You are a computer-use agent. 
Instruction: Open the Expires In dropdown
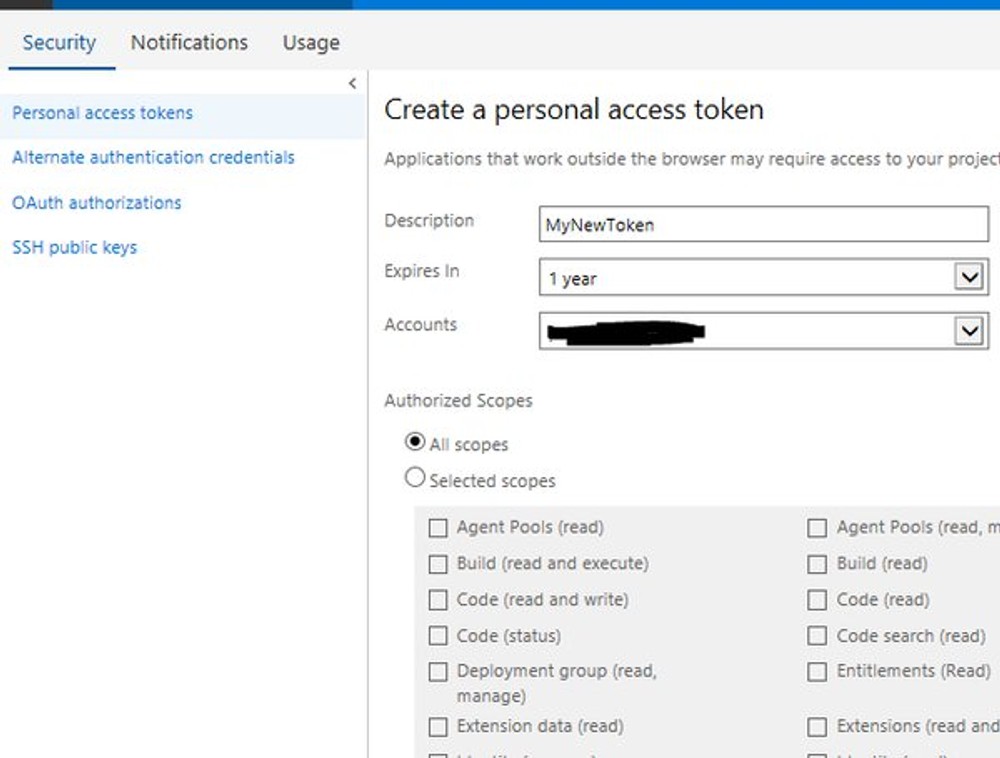point(967,276)
